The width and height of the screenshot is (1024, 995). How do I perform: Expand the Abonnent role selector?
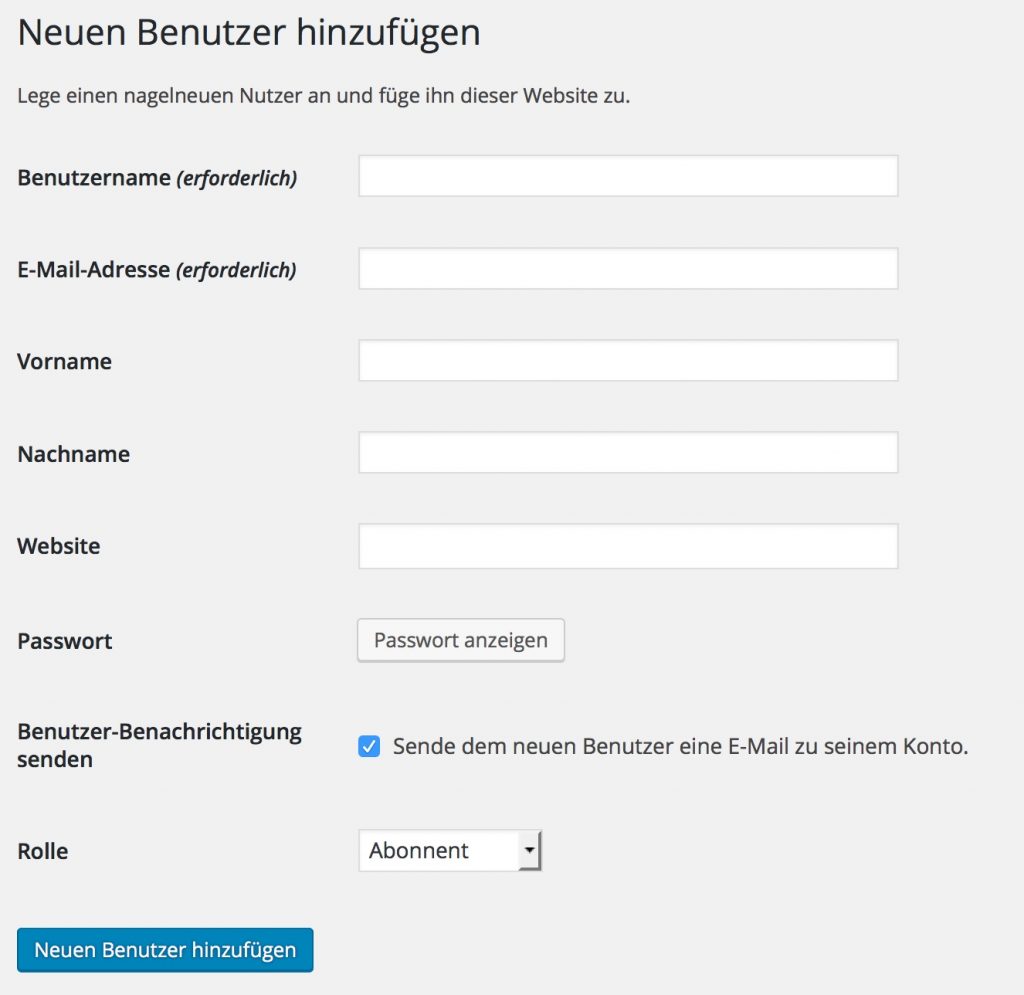pos(450,850)
